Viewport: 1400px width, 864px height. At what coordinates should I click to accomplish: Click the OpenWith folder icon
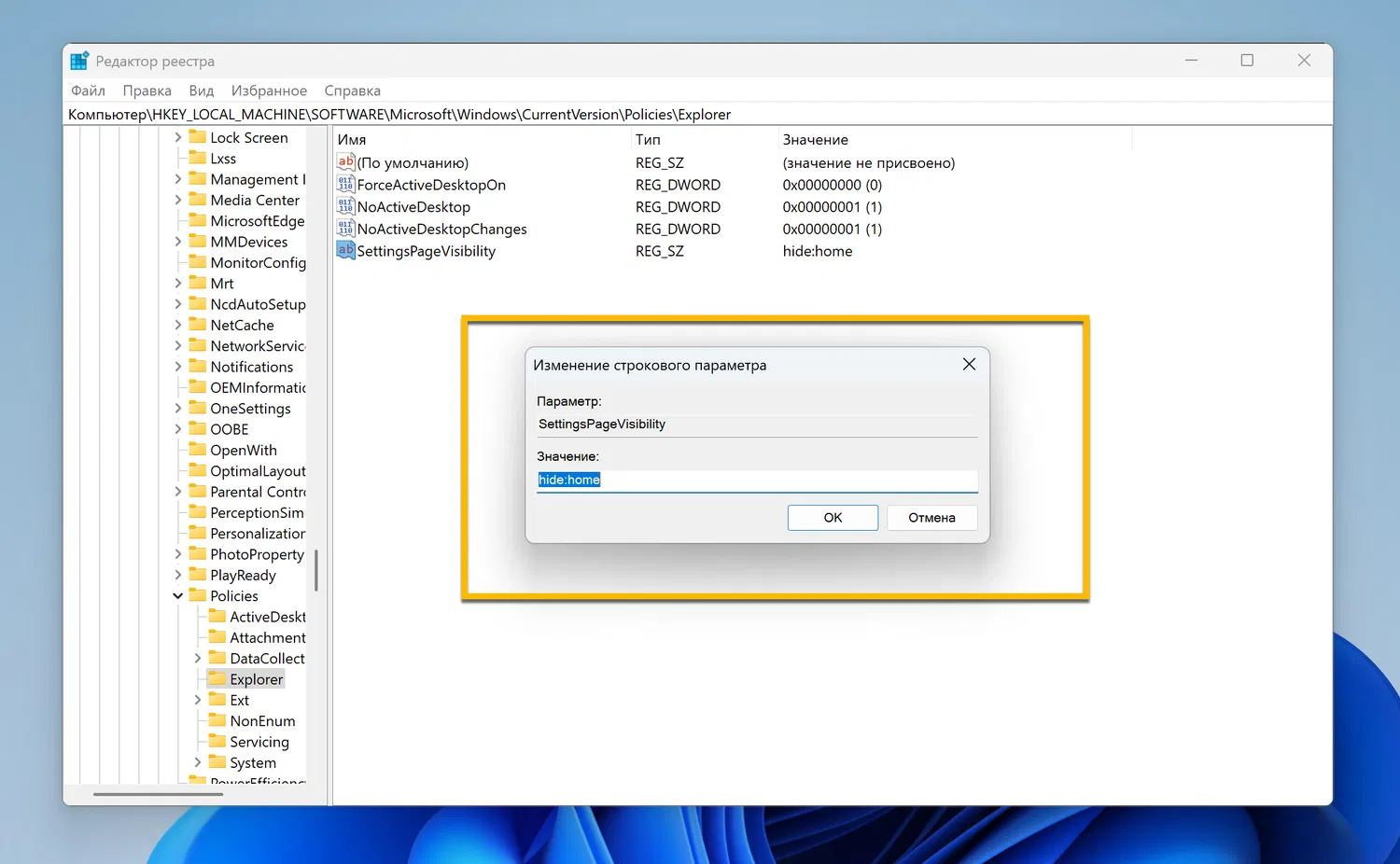click(x=197, y=450)
